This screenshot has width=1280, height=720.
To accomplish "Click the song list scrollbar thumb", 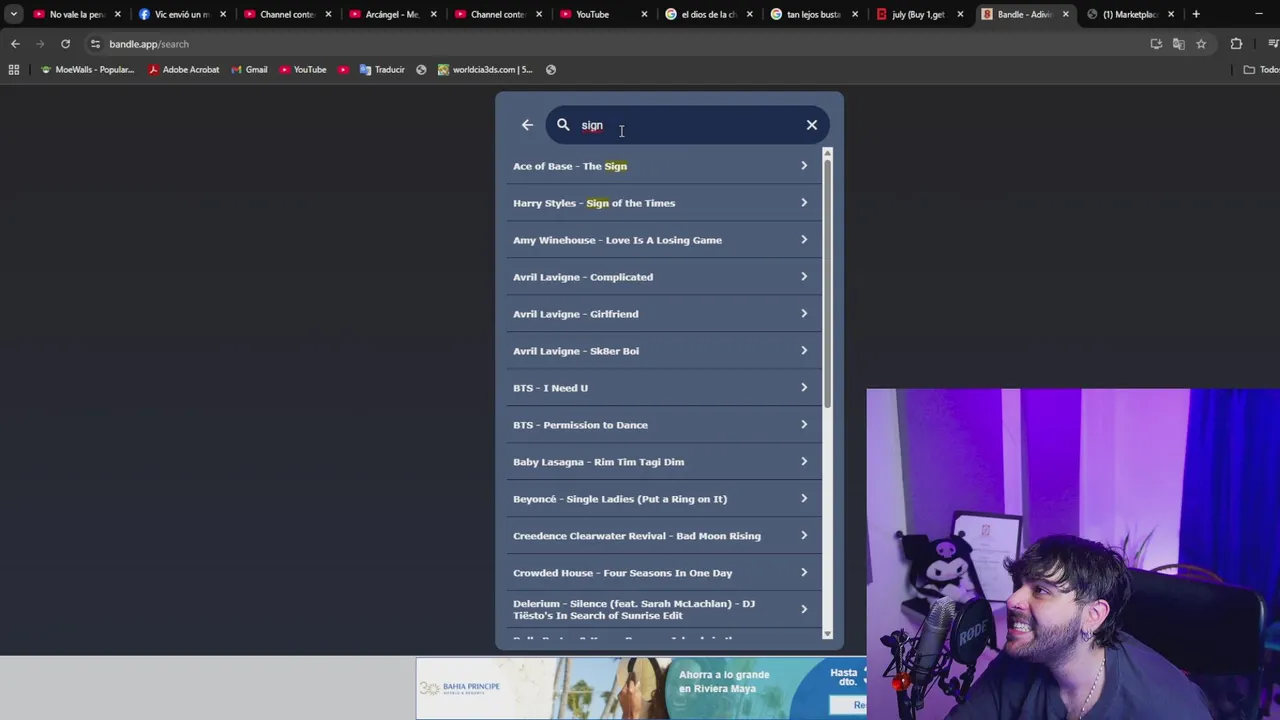I will [x=827, y=283].
